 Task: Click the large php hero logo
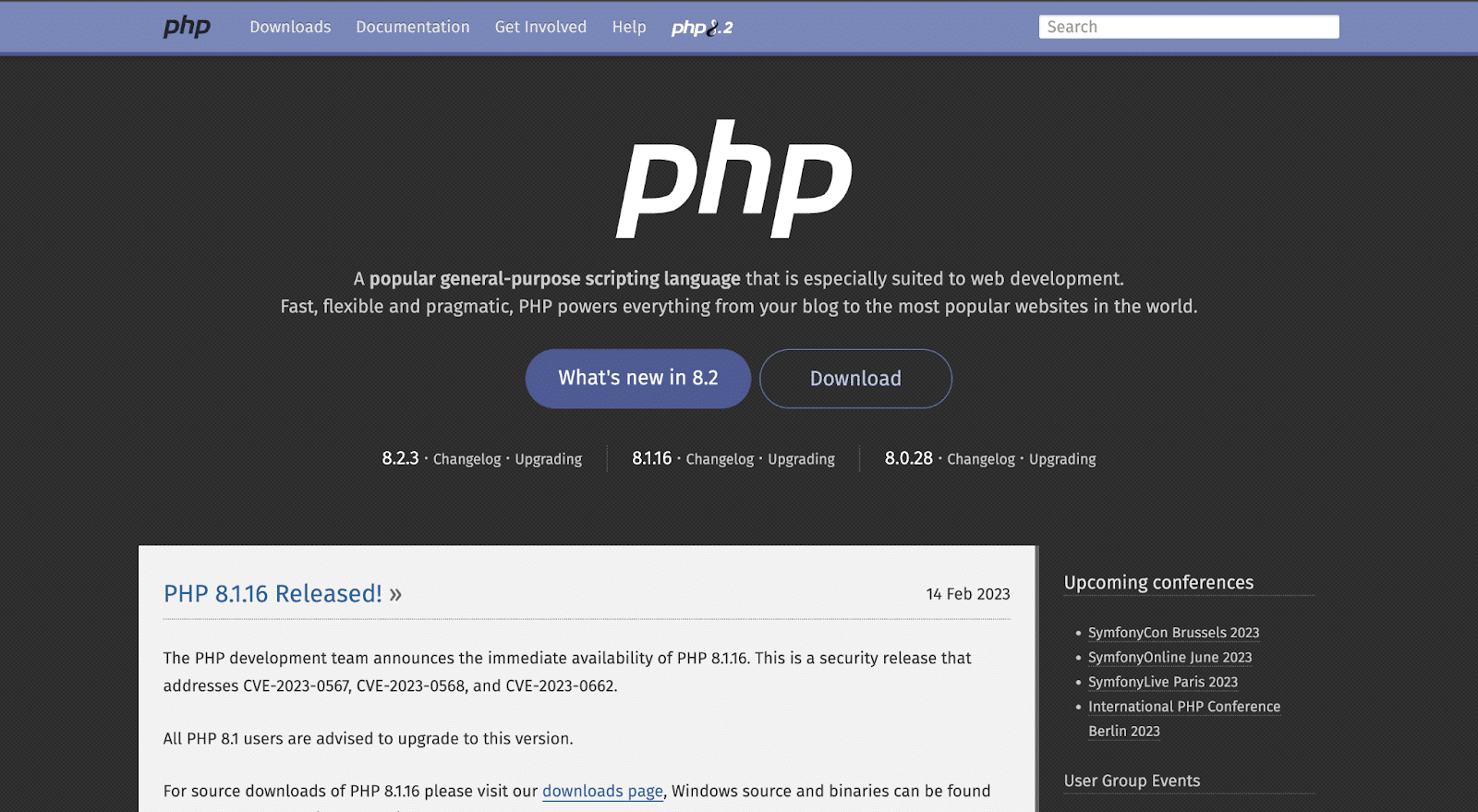734,179
